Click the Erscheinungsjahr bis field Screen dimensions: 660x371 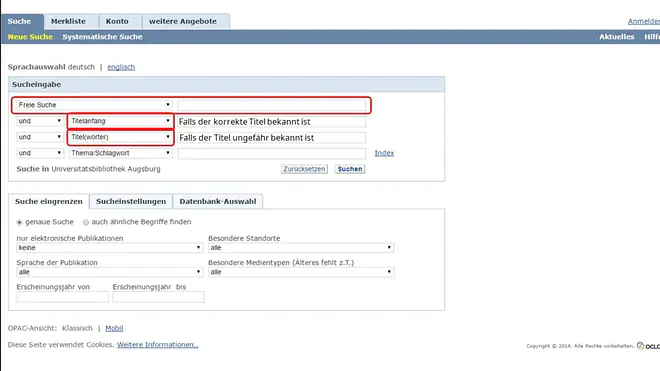point(158,297)
